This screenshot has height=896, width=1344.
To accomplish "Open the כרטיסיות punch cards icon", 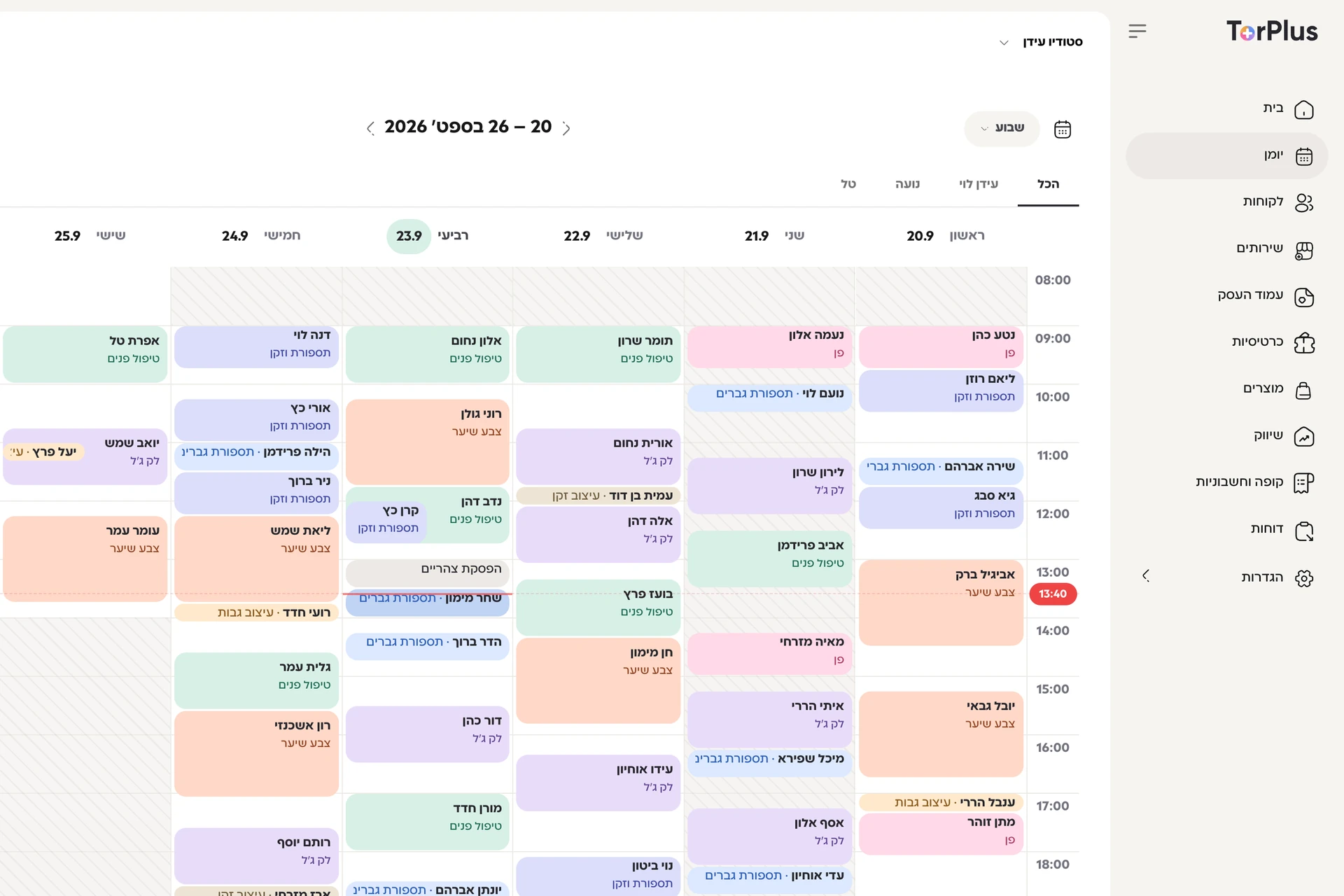I will tap(1303, 343).
